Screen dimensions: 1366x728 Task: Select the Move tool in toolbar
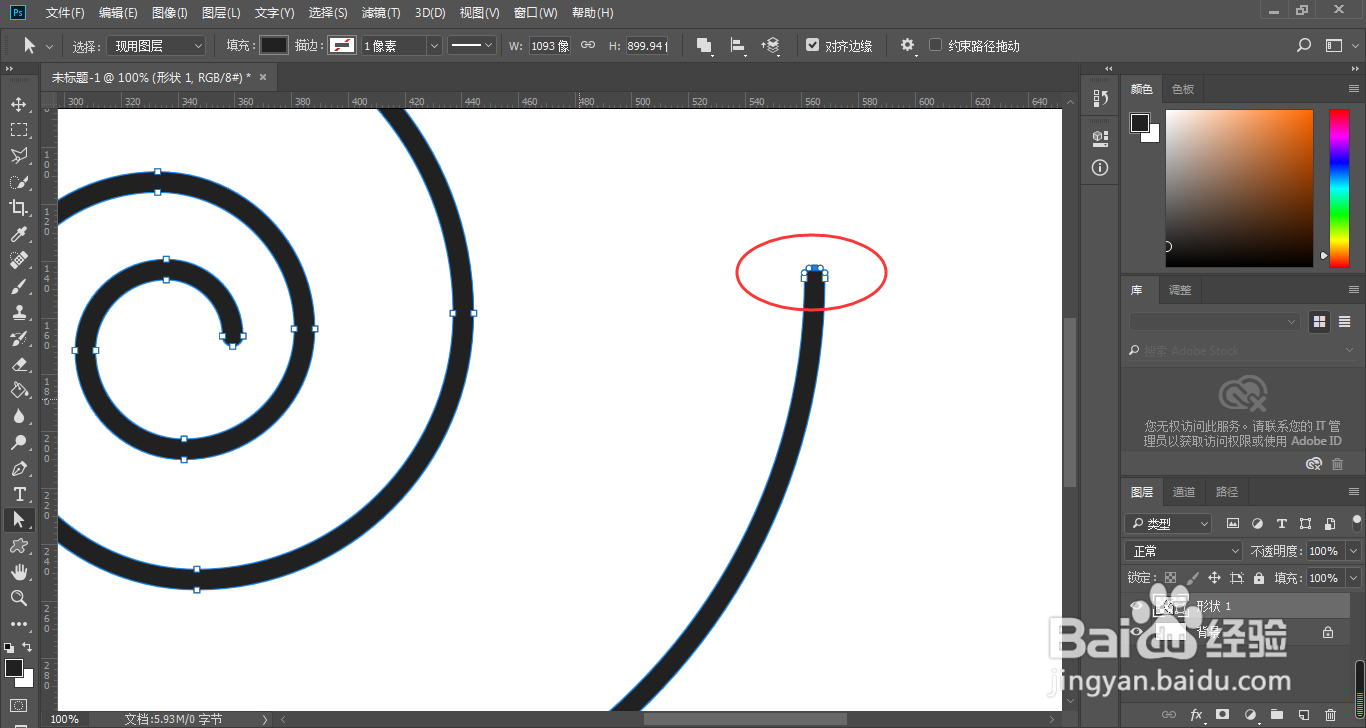(18, 104)
